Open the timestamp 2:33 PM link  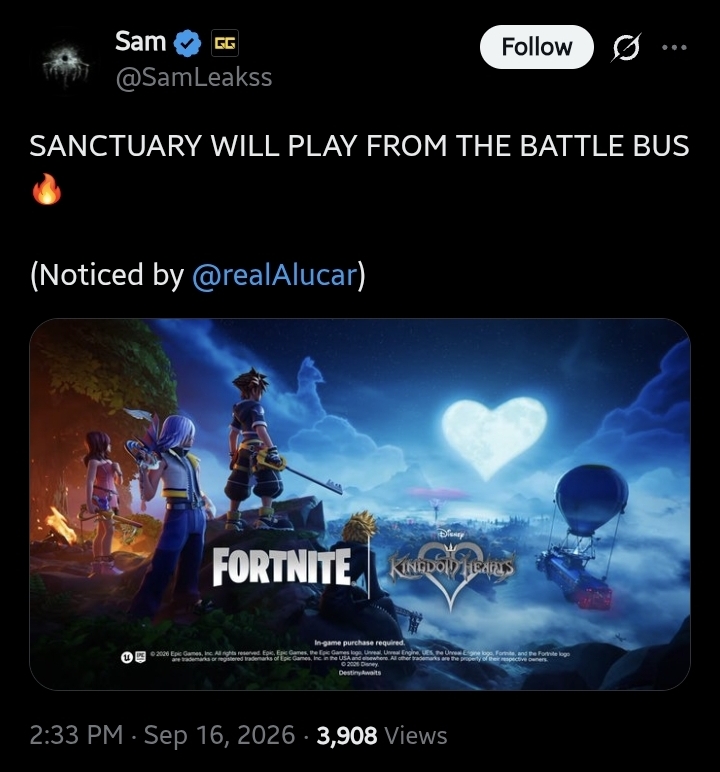[76, 735]
